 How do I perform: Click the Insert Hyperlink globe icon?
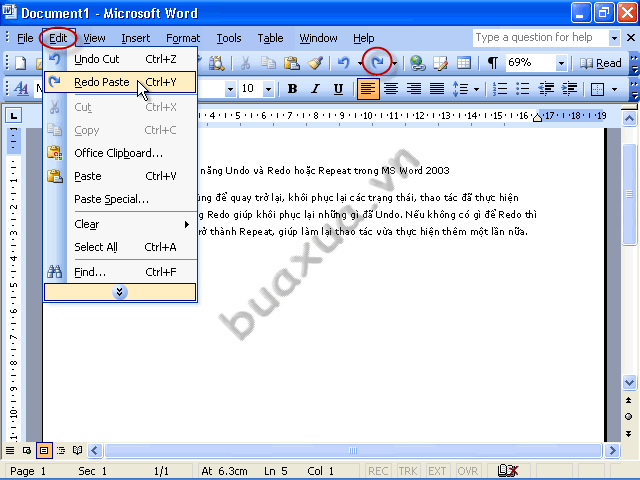coord(417,63)
